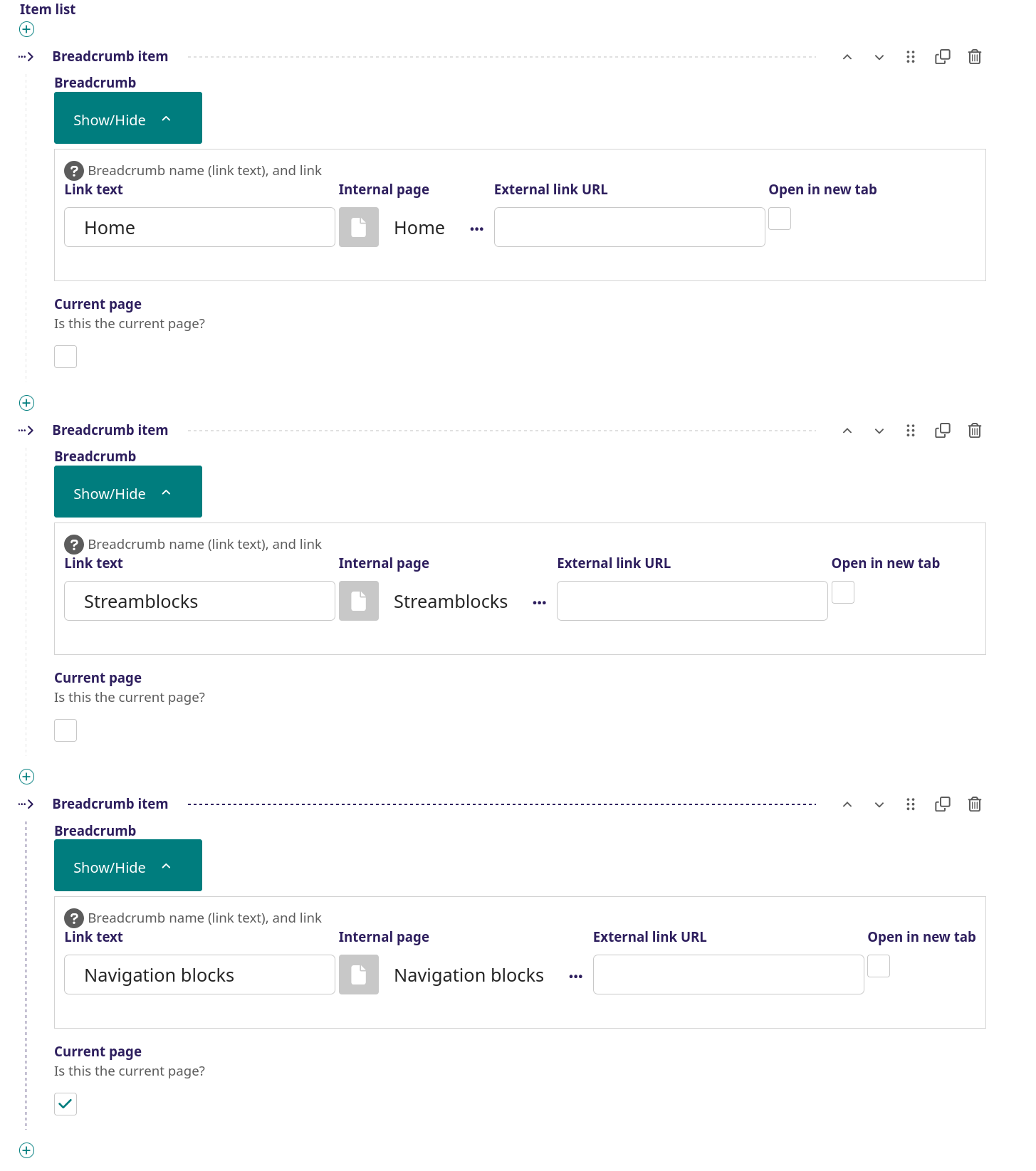This screenshot has height=1171, width=1036.
Task: Click page chooser icon beside Navigation blocks
Action: point(358,975)
